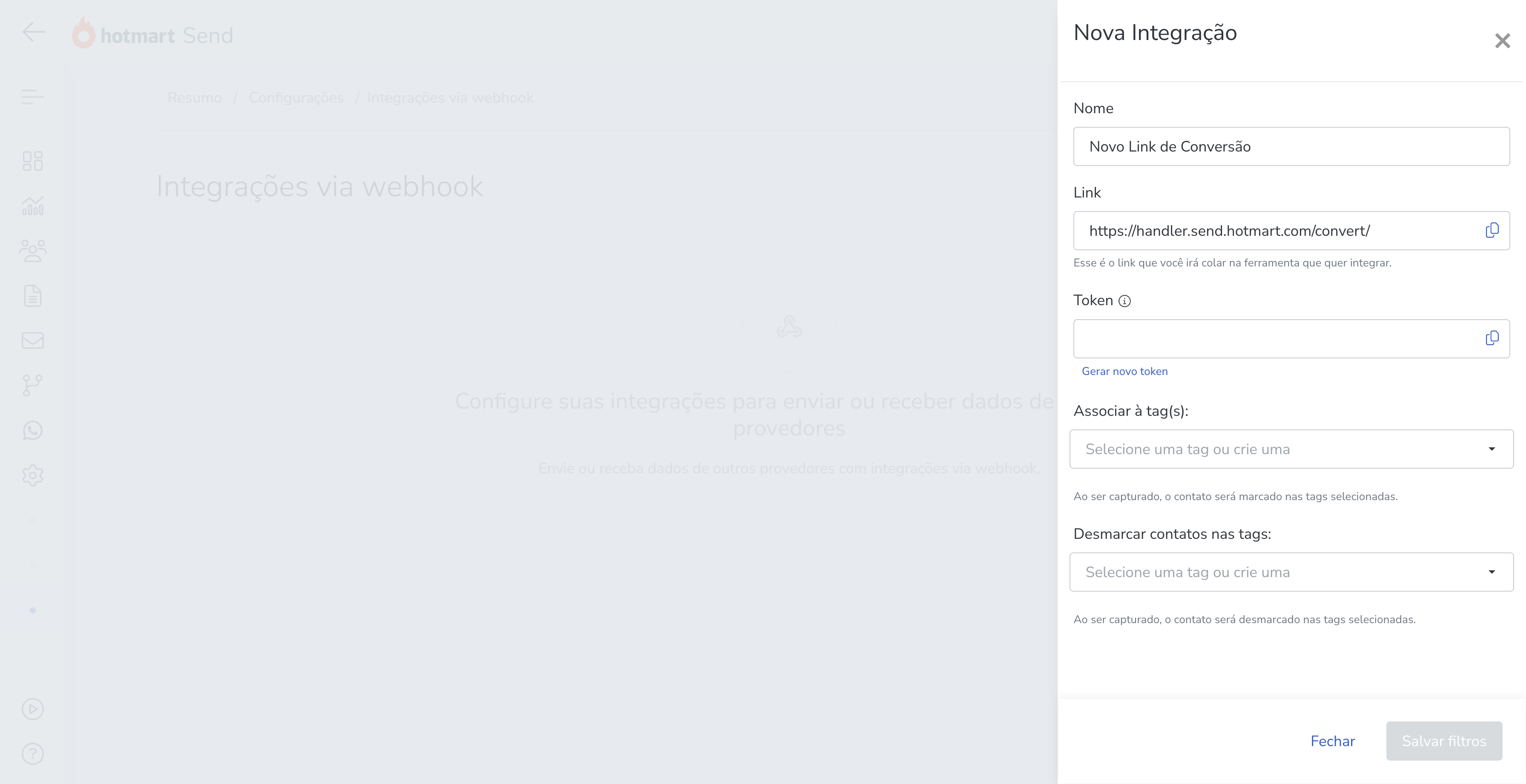Toggle the sidebar menu collapse icon
This screenshot has width=1526, height=784.
(33, 97)
